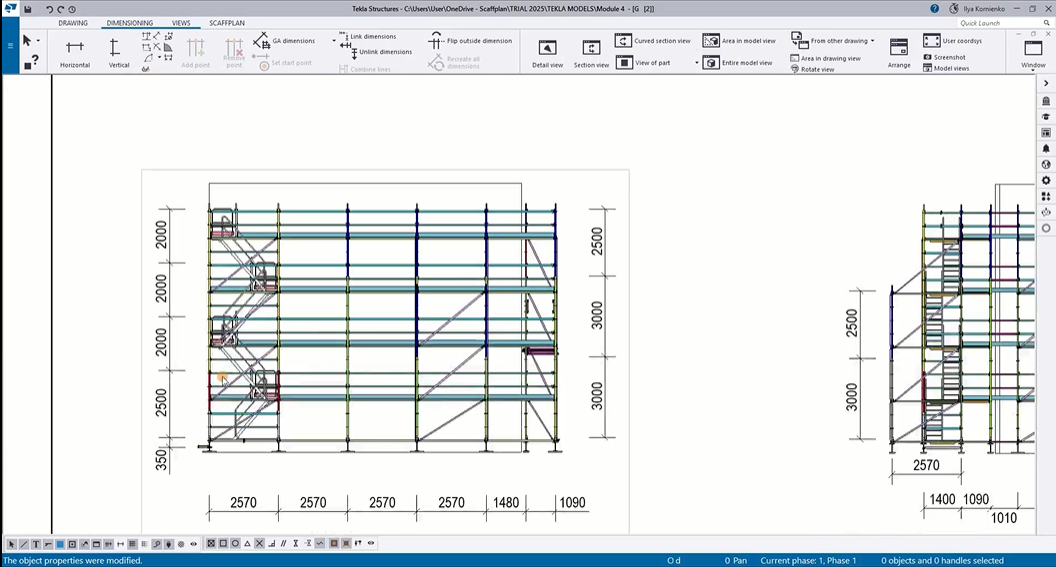Toggle snap to circle center switch

point(235,543)
